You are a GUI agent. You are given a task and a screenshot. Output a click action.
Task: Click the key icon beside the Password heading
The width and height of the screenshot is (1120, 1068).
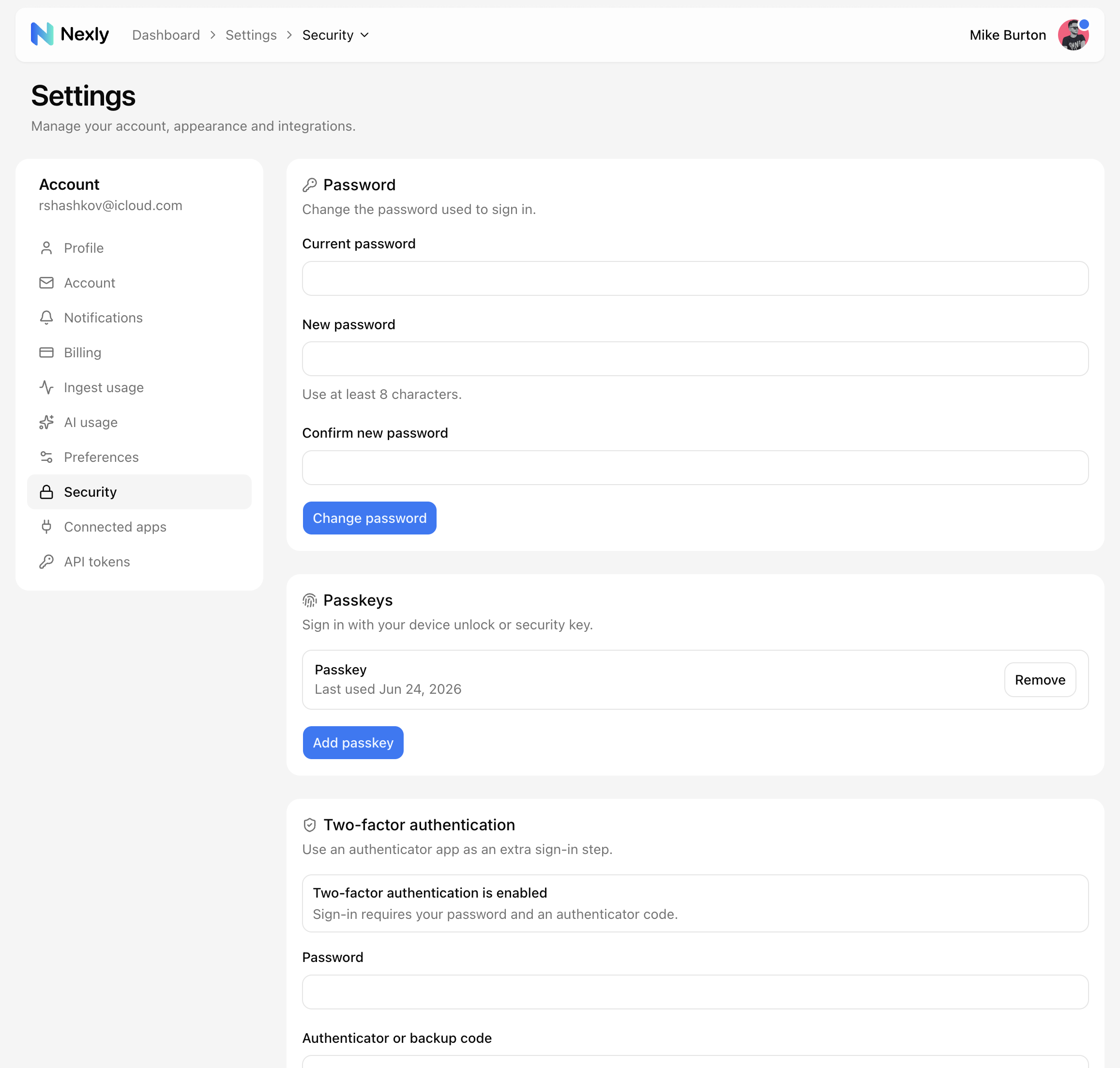(310, 185)
